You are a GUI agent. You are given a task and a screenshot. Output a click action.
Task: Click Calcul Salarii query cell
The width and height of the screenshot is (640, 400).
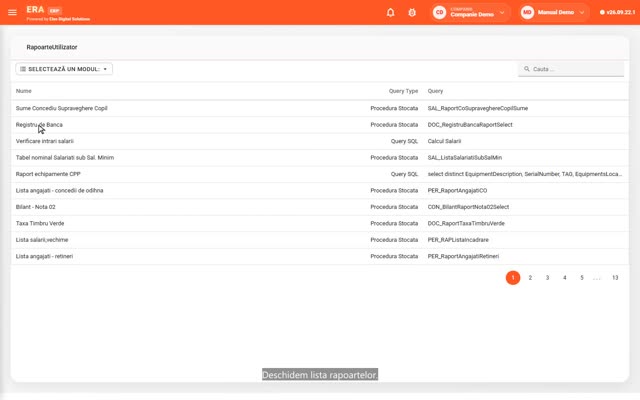pos(444,141)
